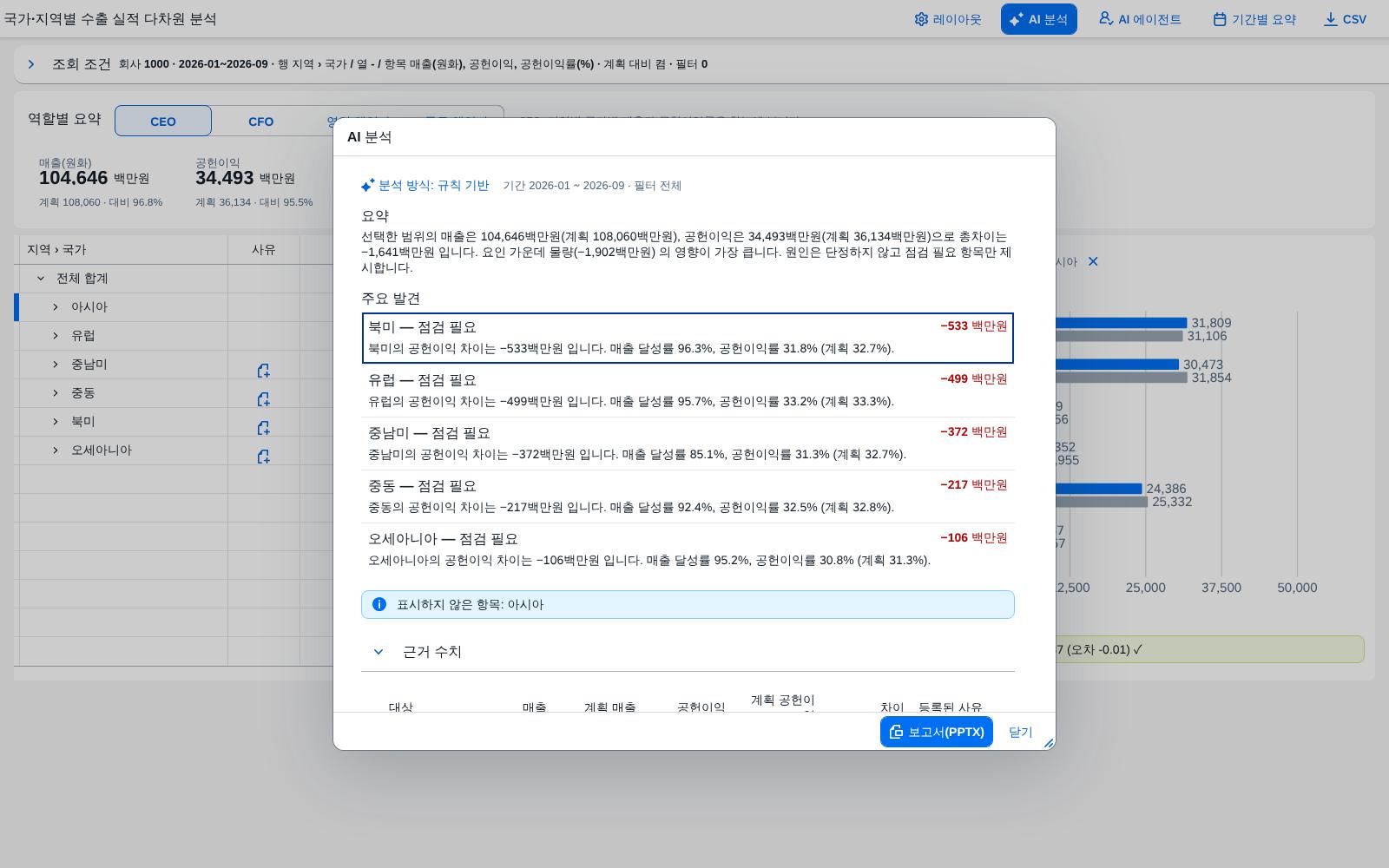Expand the 유럽 region row
The width and height of the screenshot is (1389, 868).
pyautogui.click(x=56, y=336)
